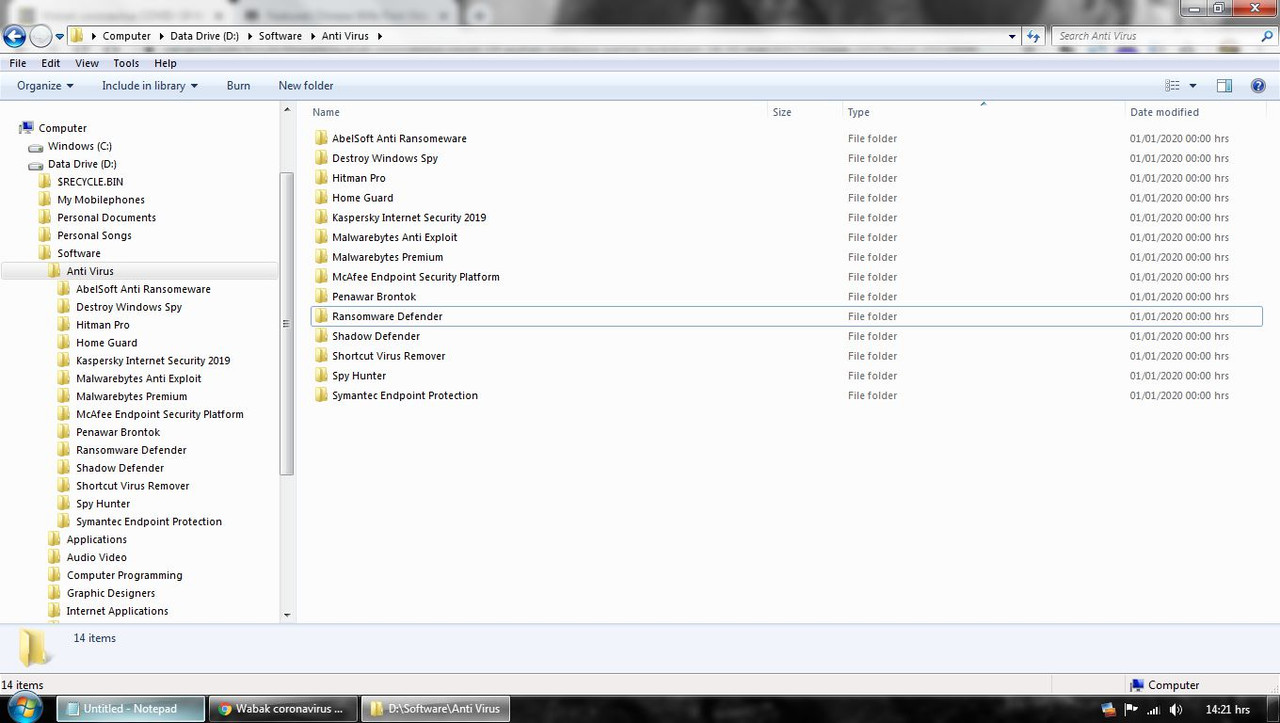Switch to Untitled - Notepad taskbar button
The width and height of the screenshot is (1280, 723).
click(130, 709)
